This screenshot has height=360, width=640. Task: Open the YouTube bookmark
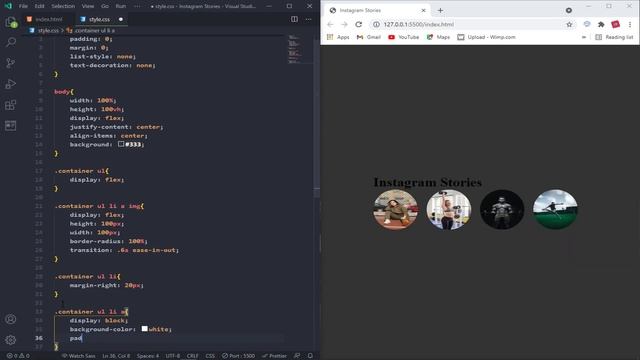pos(404,37)
